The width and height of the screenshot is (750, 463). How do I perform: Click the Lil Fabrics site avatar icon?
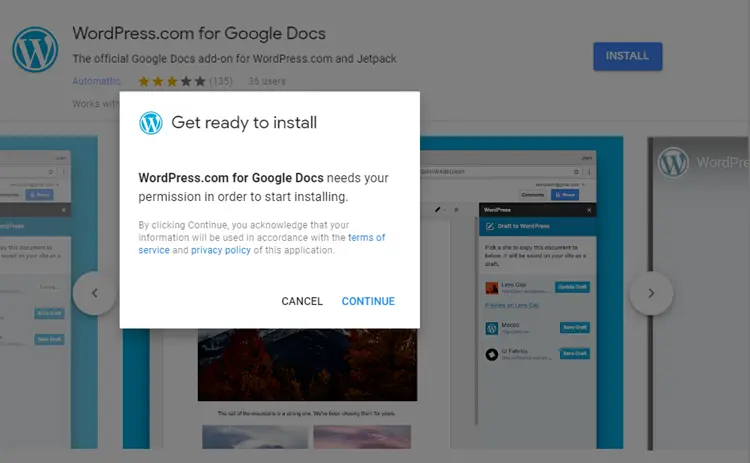click(492, 354)
